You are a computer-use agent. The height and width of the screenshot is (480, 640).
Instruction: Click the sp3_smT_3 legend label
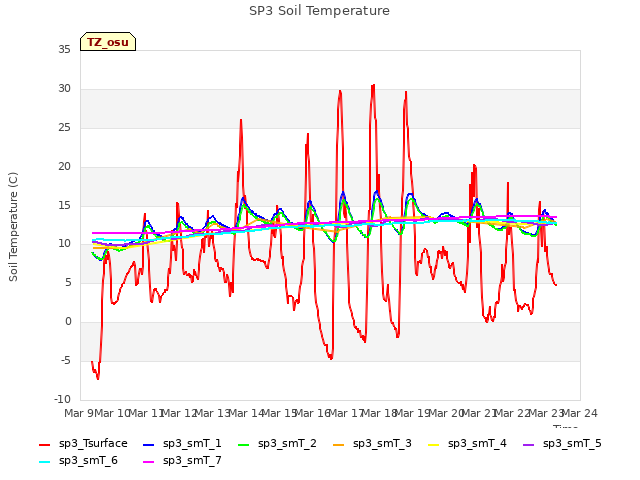click(382, 444)
